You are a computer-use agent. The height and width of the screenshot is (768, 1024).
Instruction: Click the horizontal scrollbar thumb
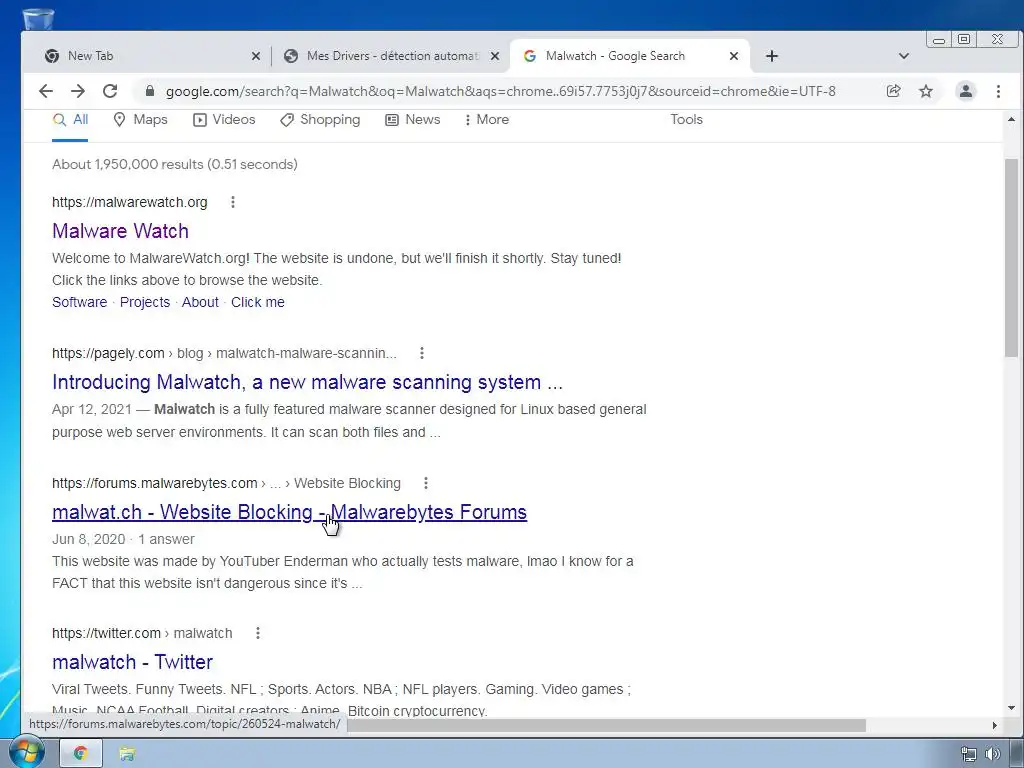click(x=605, y=726)
